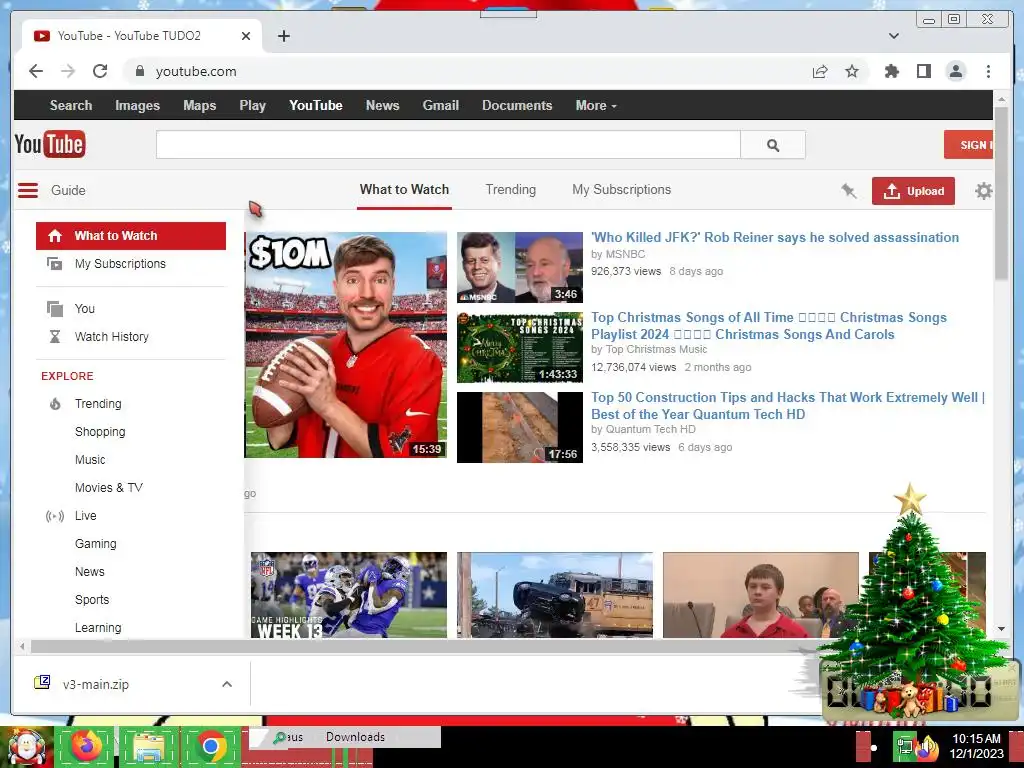Go back with the browser back arrow
The height and width of the screenshot is (768, 1024).
pos(36,71)
